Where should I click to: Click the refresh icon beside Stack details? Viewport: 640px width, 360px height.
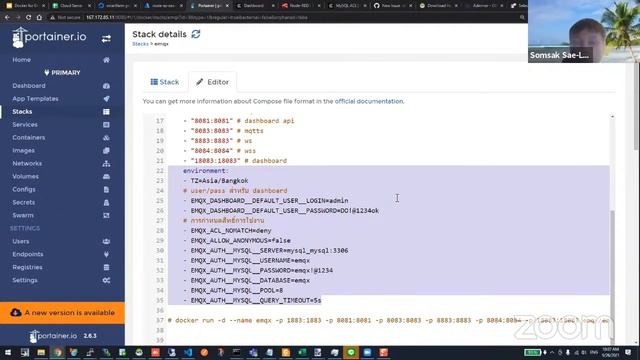196,34
